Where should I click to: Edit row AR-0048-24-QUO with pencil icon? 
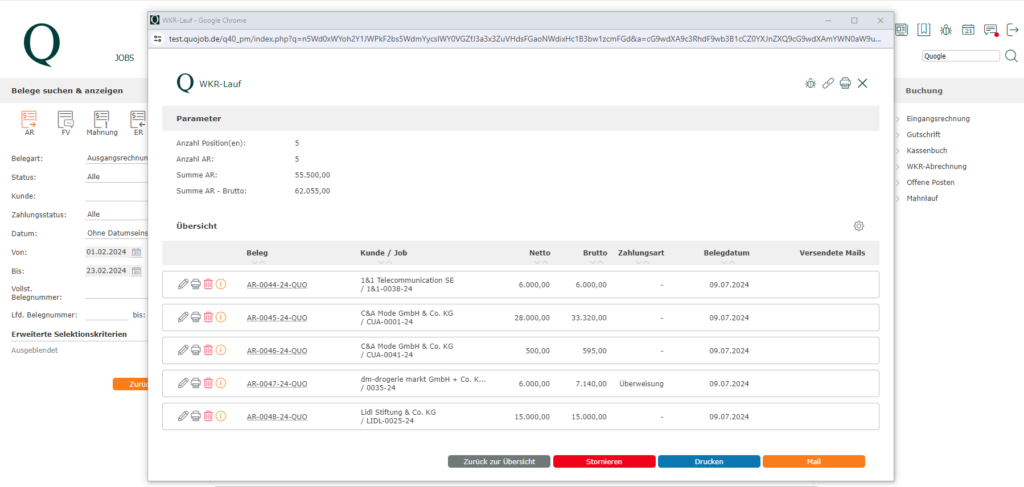click(x=183, y=416)
